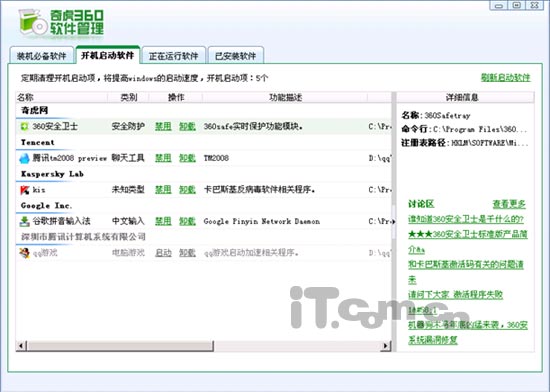550x392 pixels.
Task: Click the Google Inc. group header
Action: 46,205
